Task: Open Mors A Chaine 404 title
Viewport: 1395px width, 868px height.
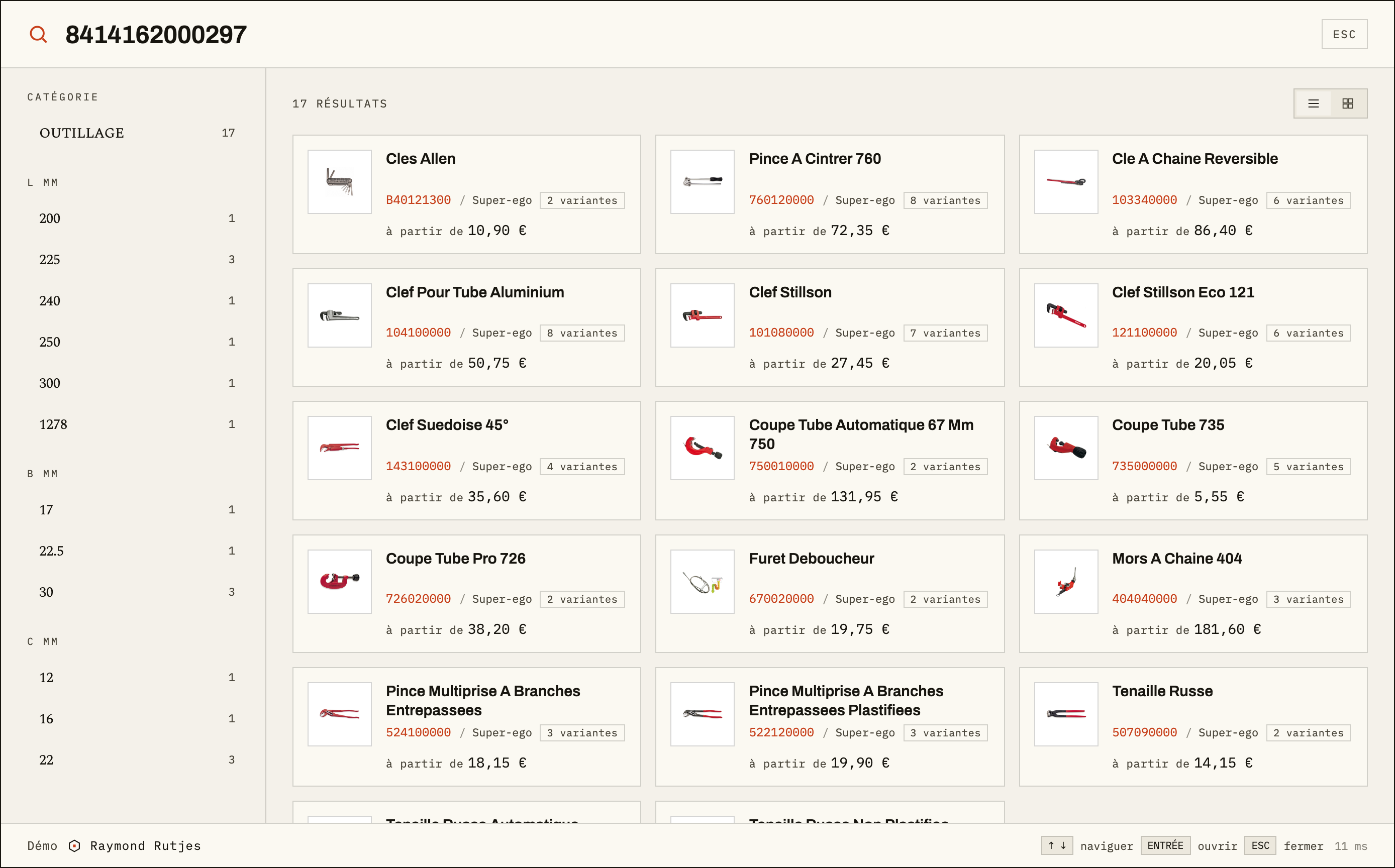Action: click(1177, 559)
